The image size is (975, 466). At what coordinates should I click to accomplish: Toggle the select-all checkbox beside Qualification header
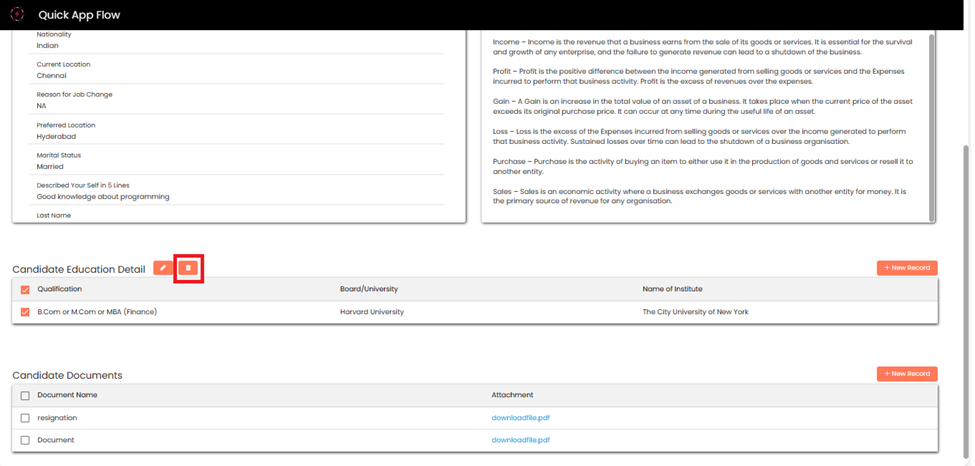(26, 289)
